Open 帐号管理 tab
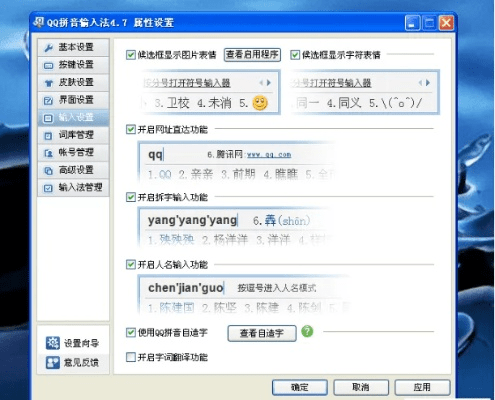Screen dimensions: 495x400 (x=73, y=153)
